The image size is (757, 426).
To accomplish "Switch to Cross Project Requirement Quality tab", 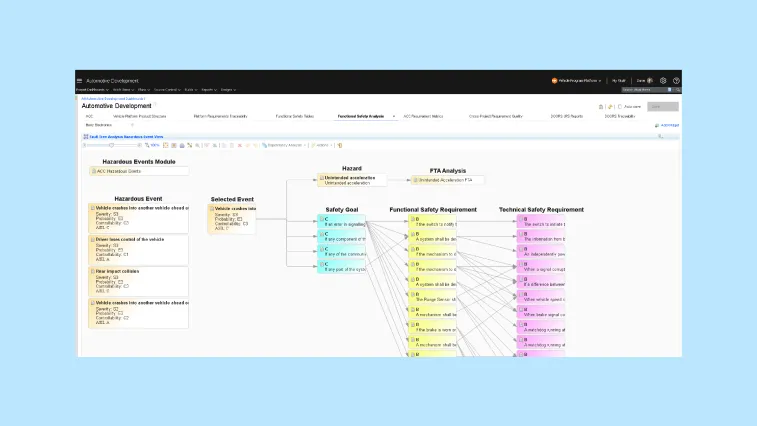I will (496, 116).
